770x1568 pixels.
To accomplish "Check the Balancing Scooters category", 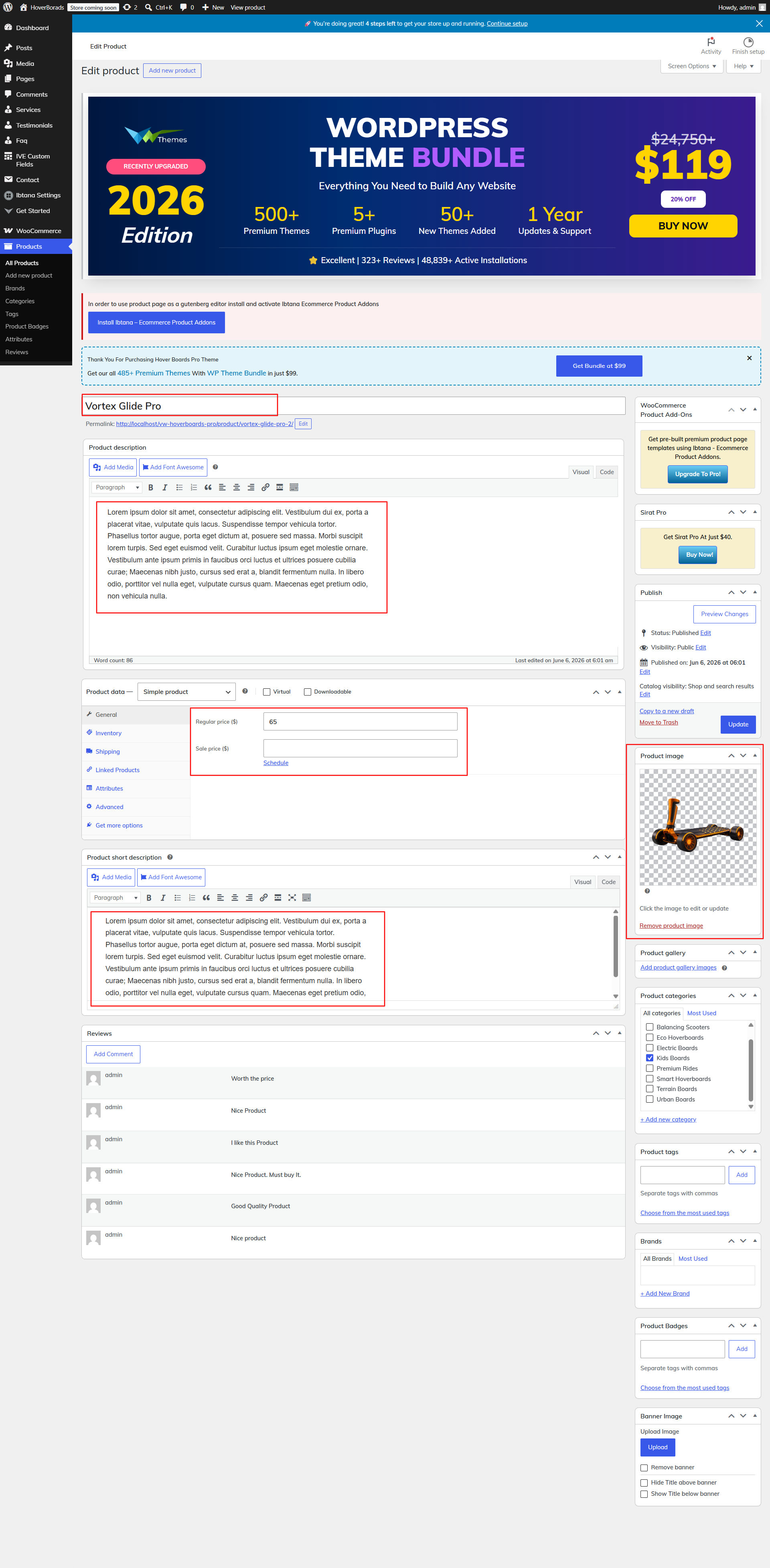I will [649, 1027].
